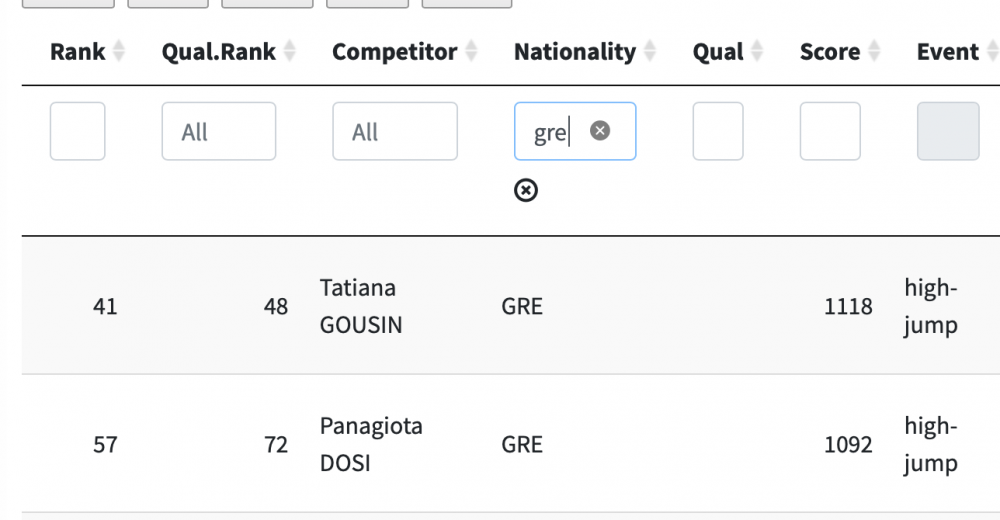Image resolution: width=1000 pixels, height=520 pixels.
Task: Click the Qual filter input box
Action: 717,131
